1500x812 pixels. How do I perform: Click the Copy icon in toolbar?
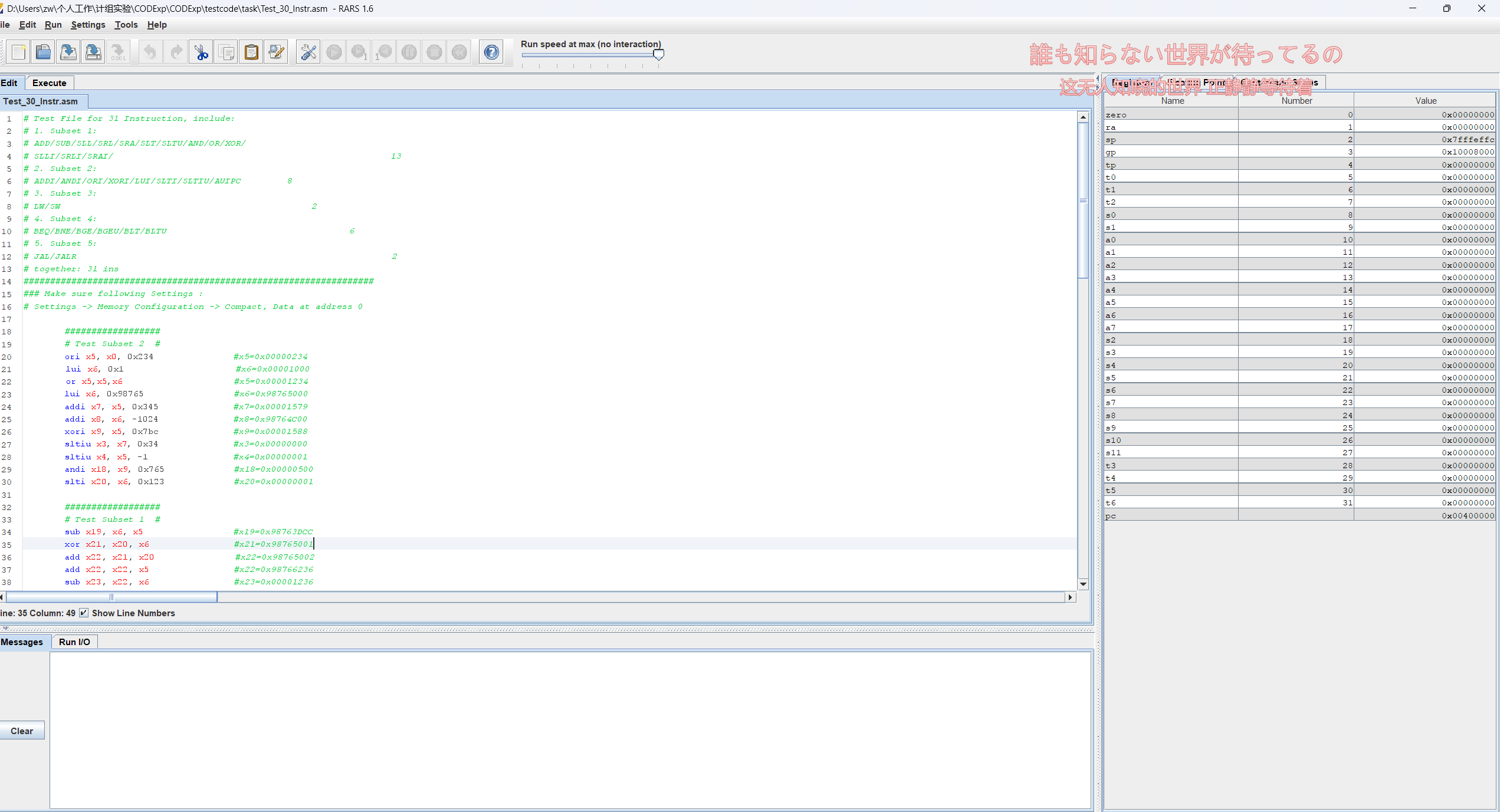pos(227,52)
